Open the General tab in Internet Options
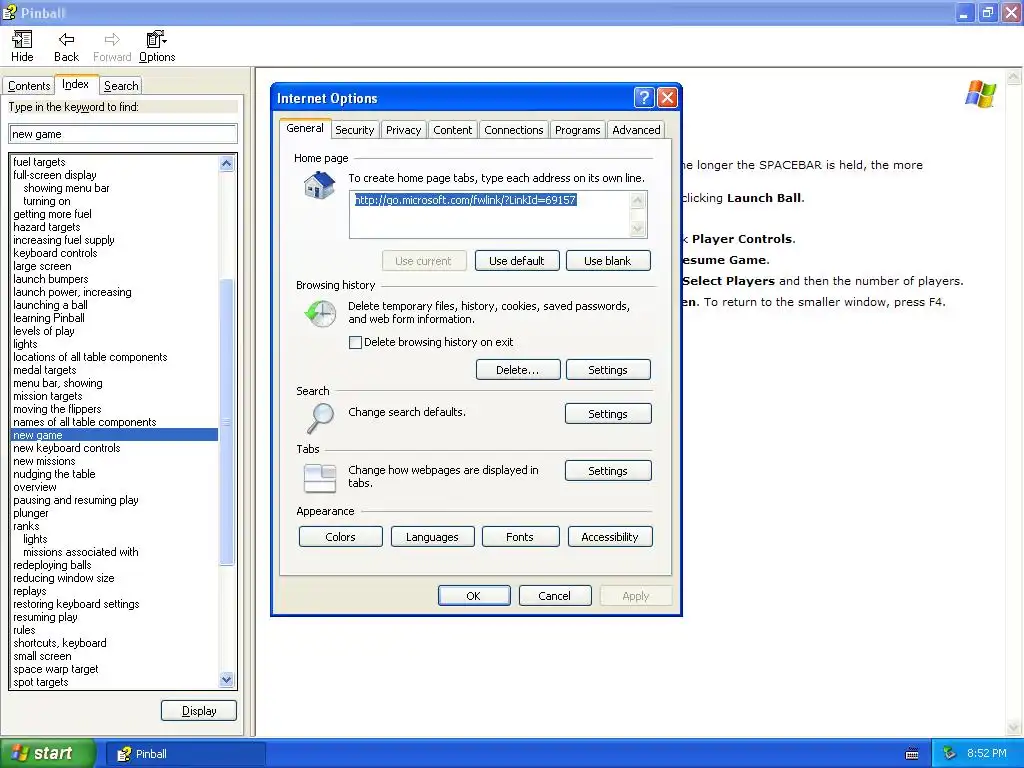 pos(305,128)
